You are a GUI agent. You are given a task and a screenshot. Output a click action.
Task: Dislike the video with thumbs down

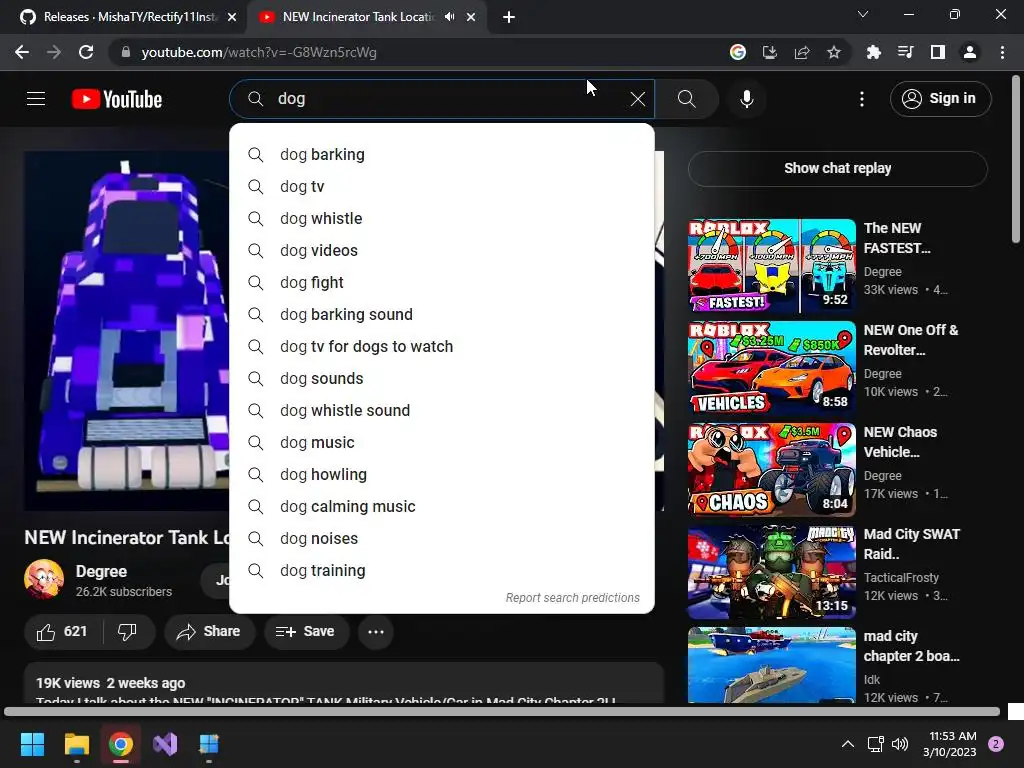[127, 632]
